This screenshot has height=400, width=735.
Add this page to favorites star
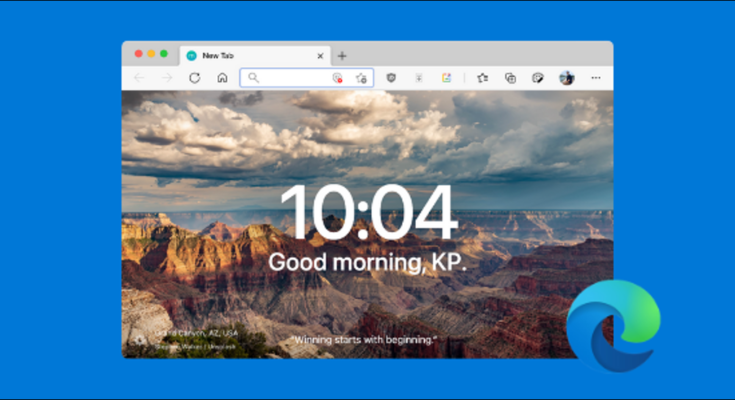pos(361,77)
